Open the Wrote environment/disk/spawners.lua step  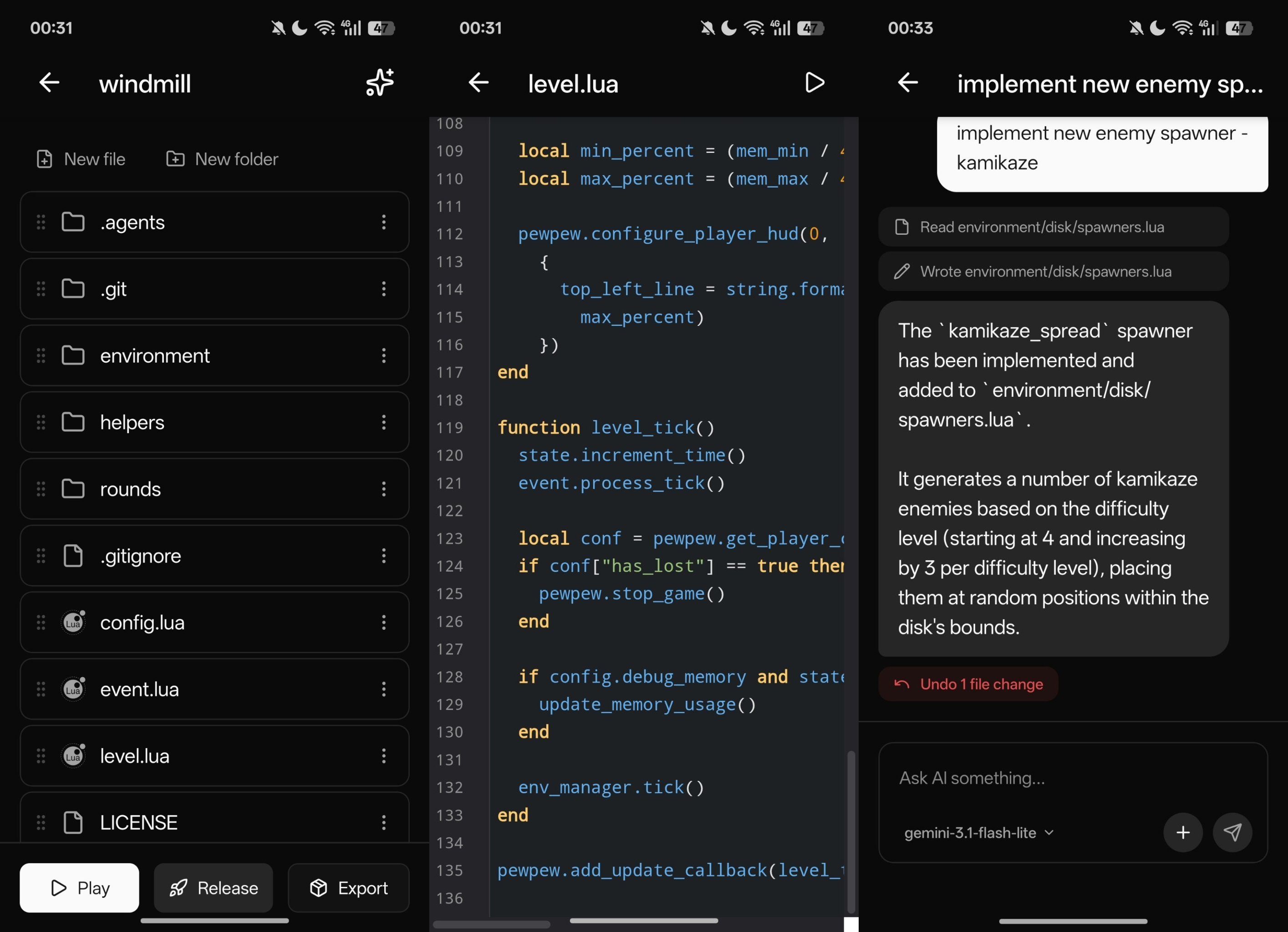[1054, 271]
